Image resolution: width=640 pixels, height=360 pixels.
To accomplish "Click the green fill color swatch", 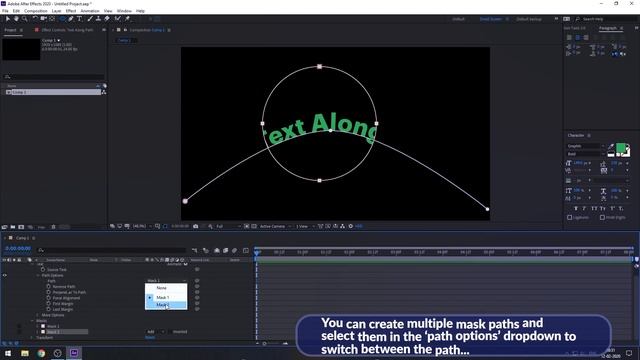I will coord(621,148).
